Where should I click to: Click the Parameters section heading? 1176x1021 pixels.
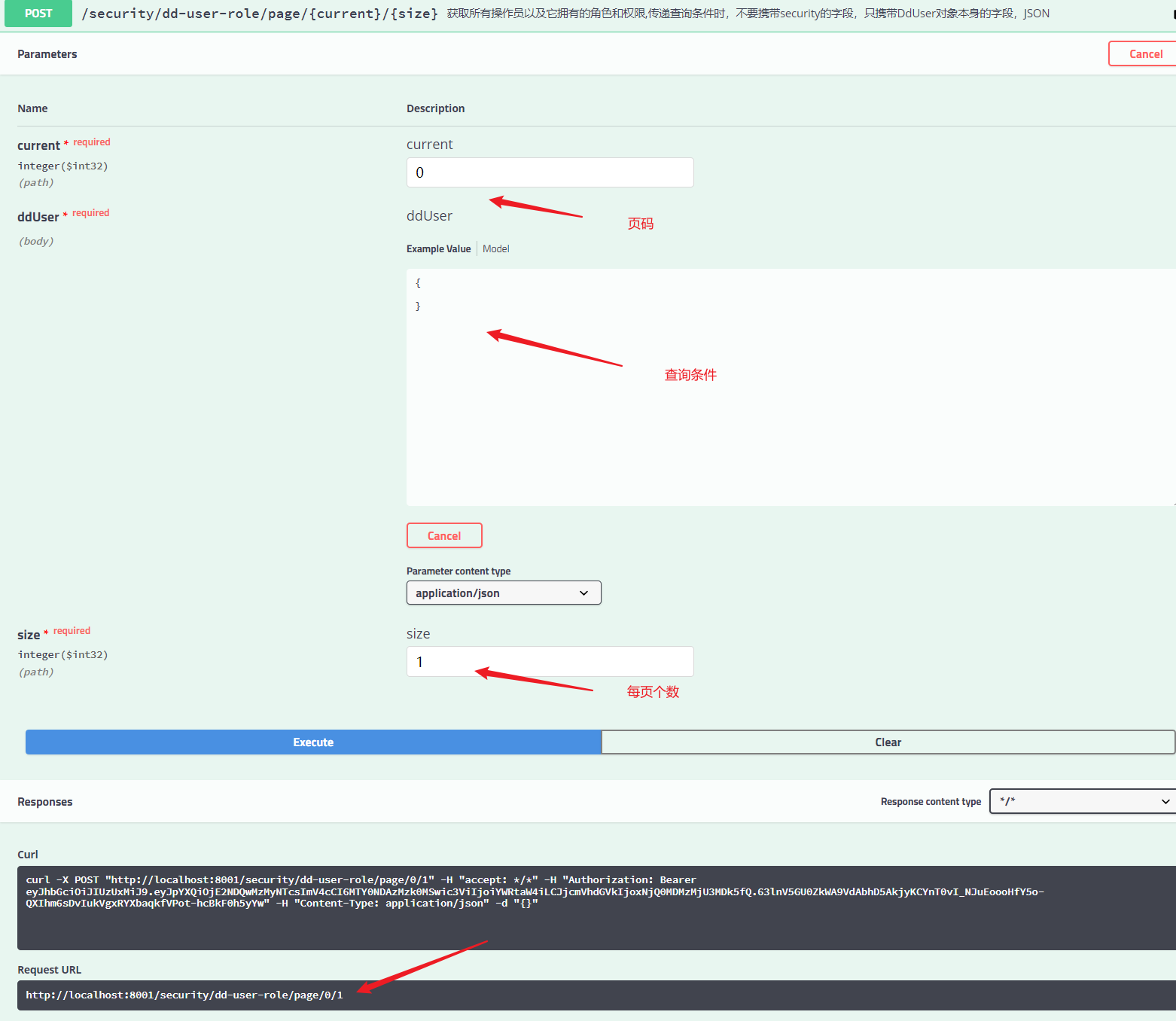click(x=47, y=53)
